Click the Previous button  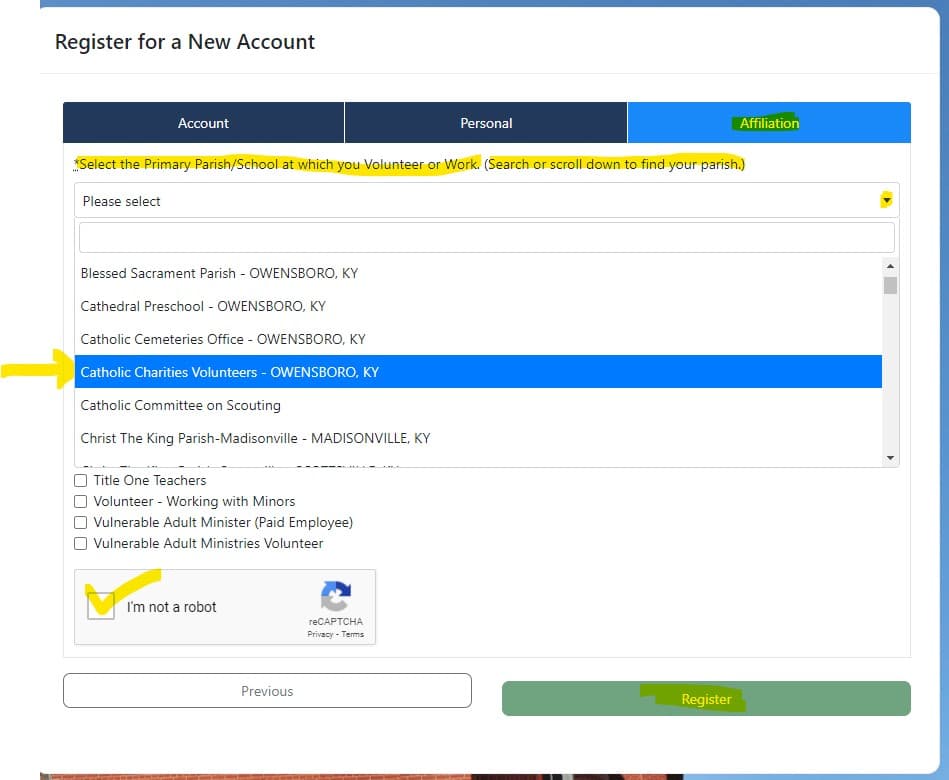click(x=267, y=690)
